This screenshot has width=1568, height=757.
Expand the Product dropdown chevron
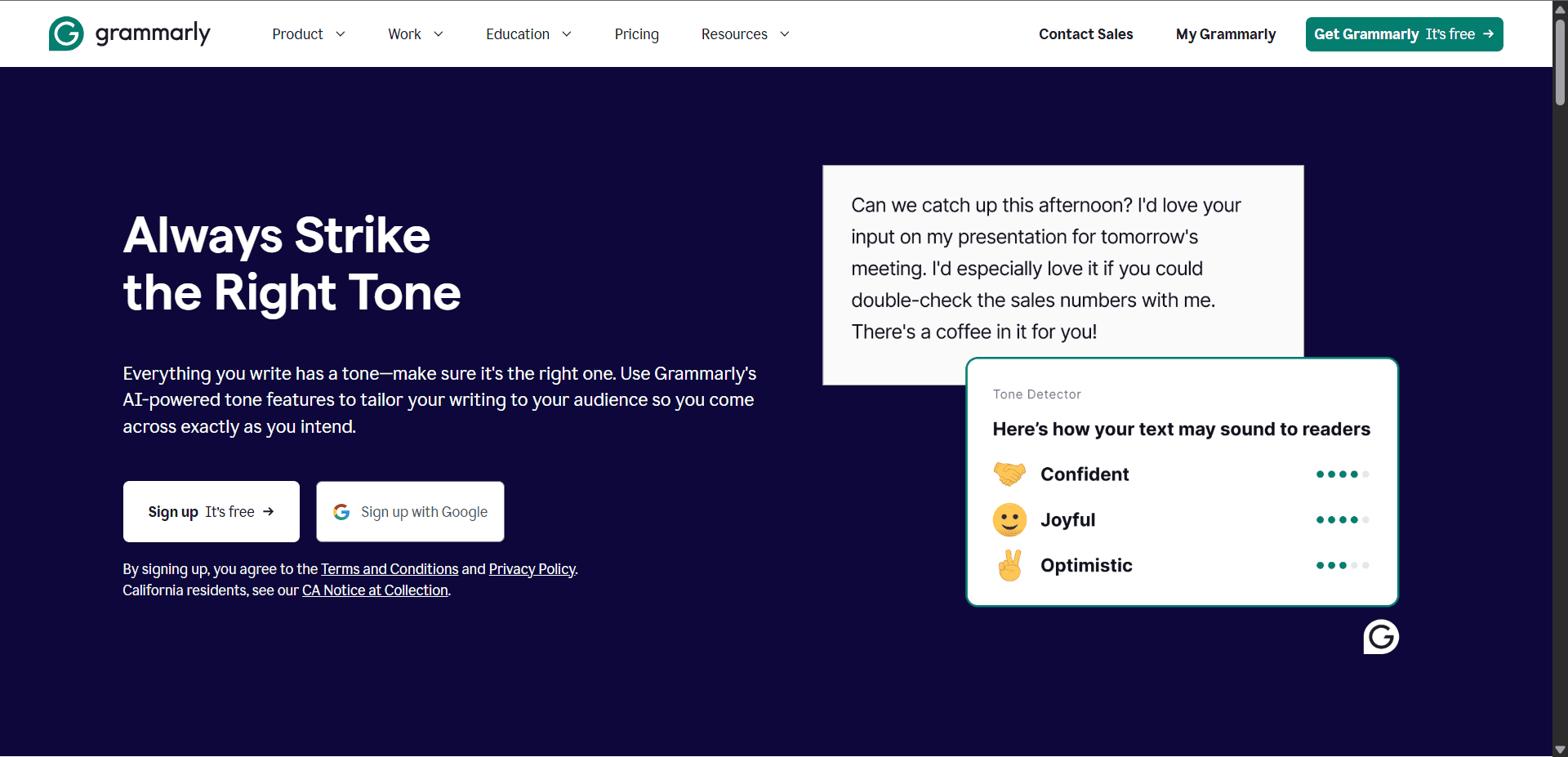click(341, 34)
